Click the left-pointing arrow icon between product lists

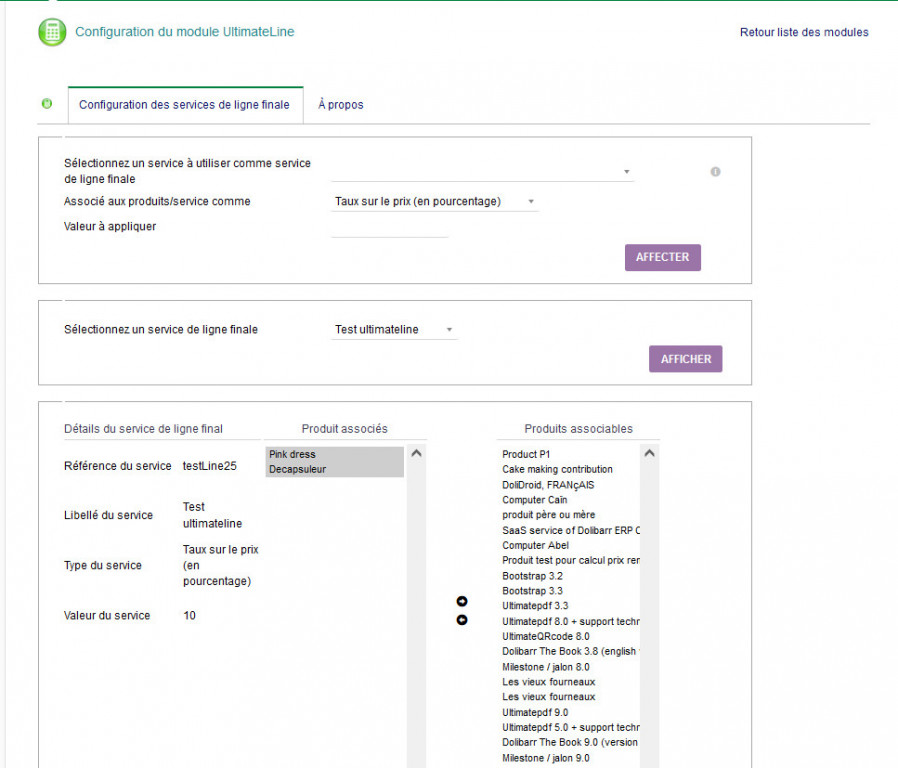(x=462, y=620)
